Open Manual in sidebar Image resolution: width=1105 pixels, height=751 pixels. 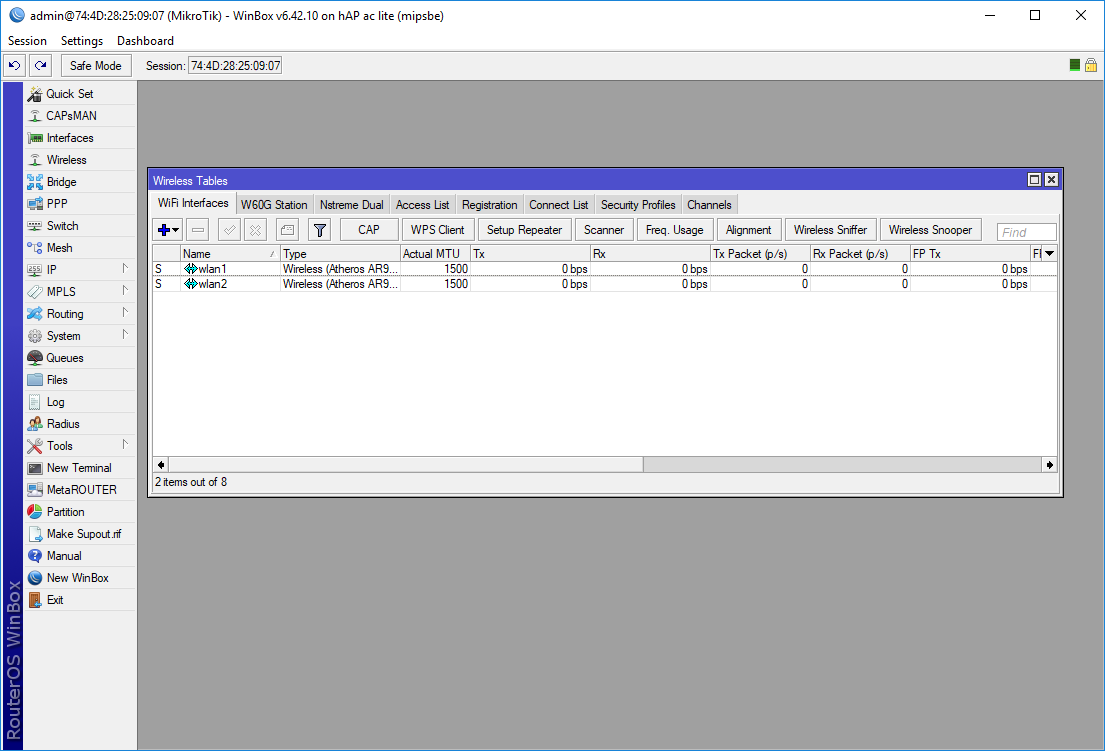pos(80,555)
